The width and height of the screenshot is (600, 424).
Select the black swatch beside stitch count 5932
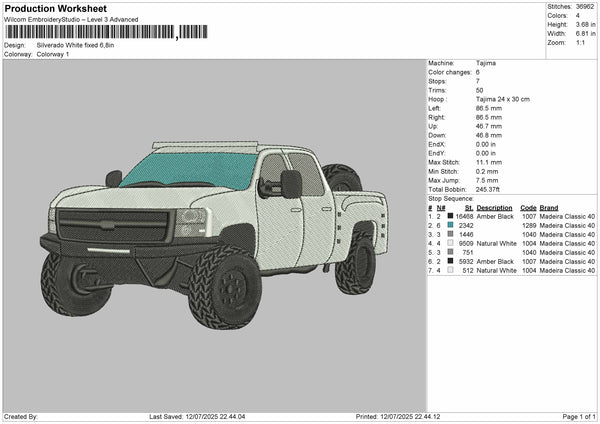coord(451,261)
